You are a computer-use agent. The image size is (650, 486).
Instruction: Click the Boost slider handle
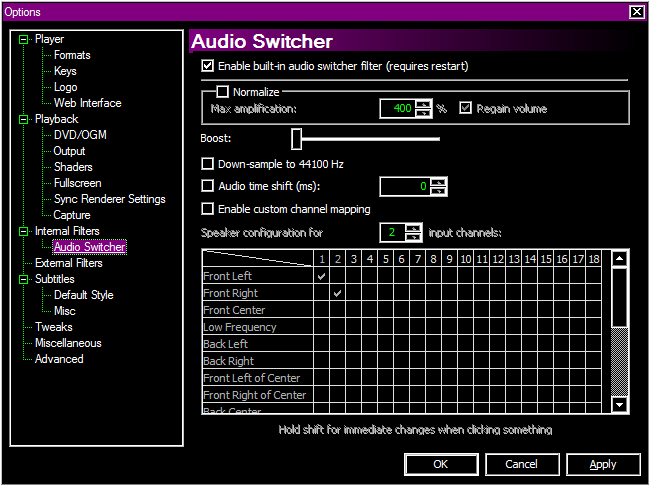(x=297, y=138)
